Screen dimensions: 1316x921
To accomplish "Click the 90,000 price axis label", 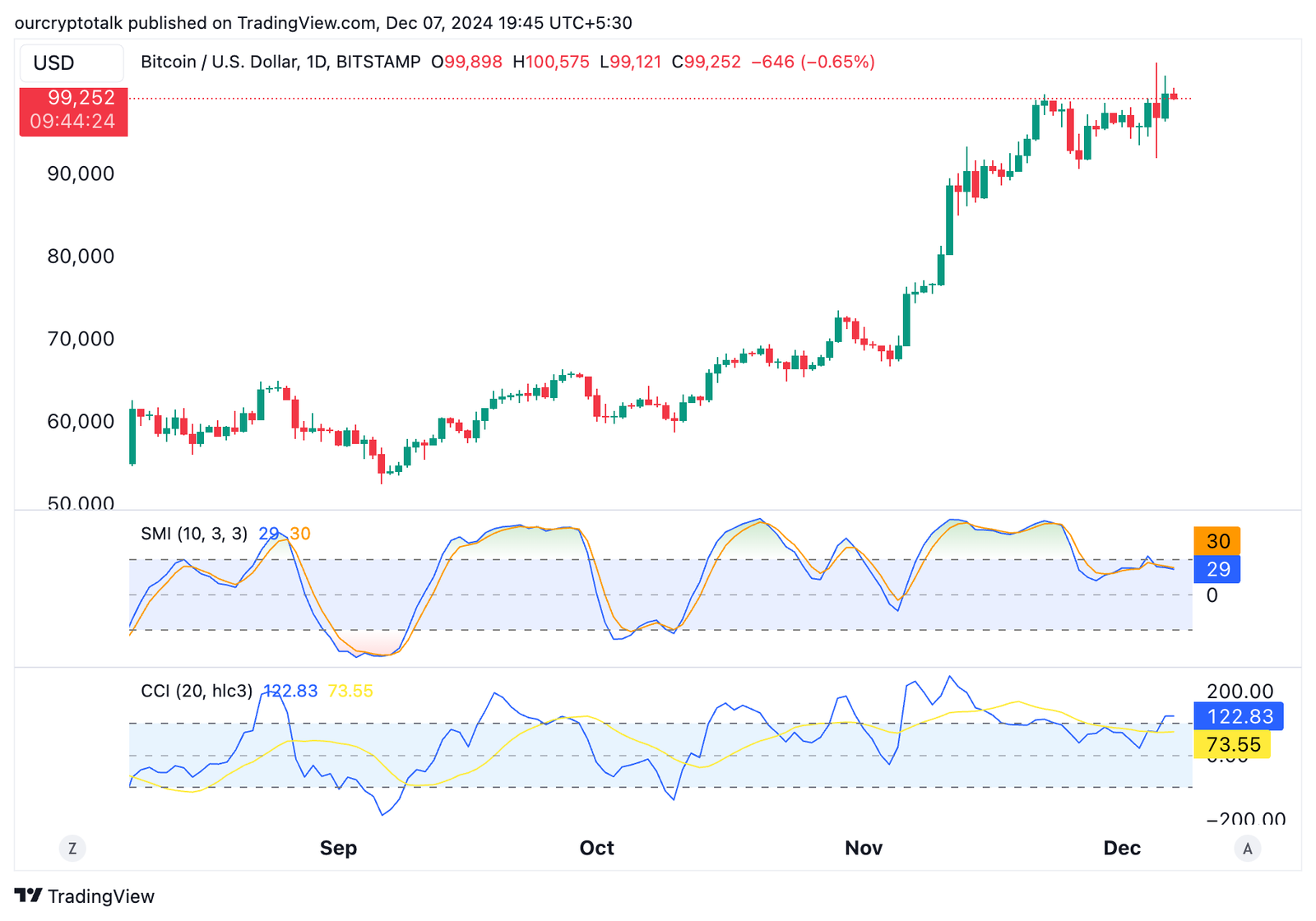I will 81,174.
